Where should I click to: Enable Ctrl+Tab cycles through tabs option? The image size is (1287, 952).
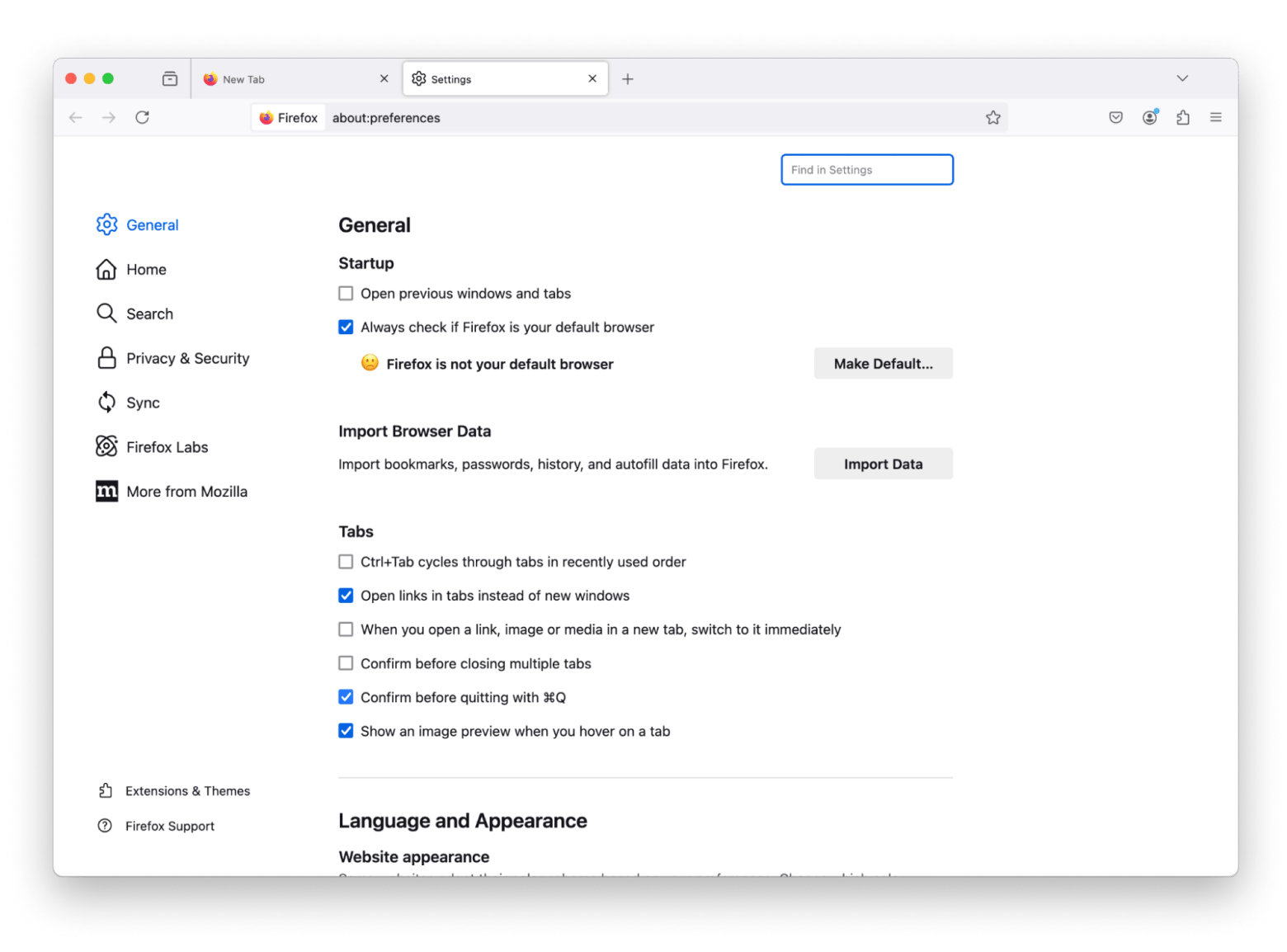pyautogui.click(x=346, y=562)
